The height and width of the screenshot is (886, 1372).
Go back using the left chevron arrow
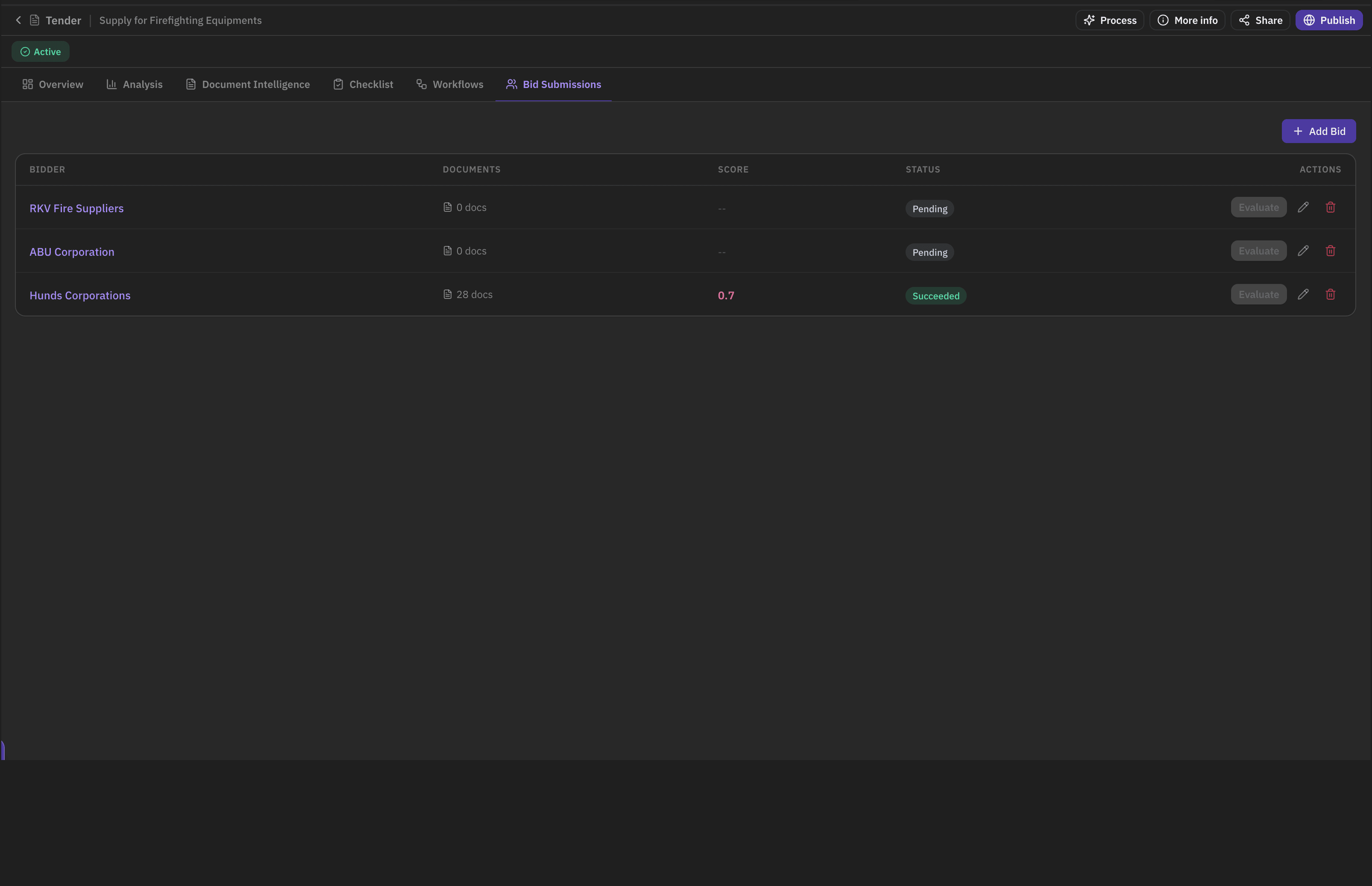click(x=18, y=20)
